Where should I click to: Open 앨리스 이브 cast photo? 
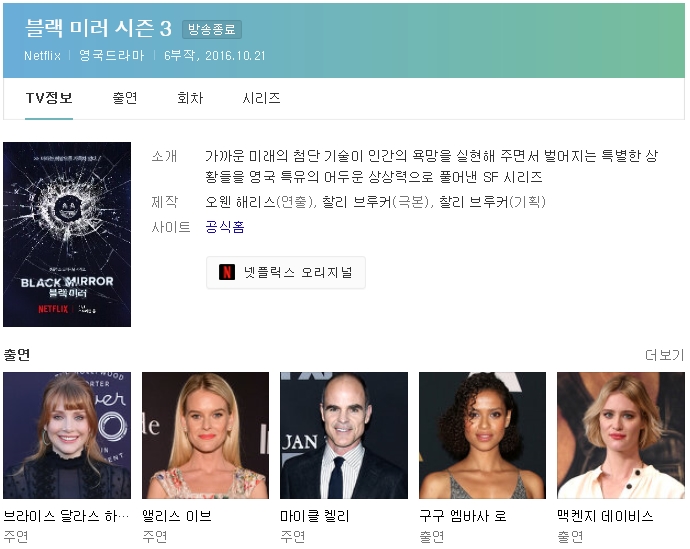pos(206,435)
